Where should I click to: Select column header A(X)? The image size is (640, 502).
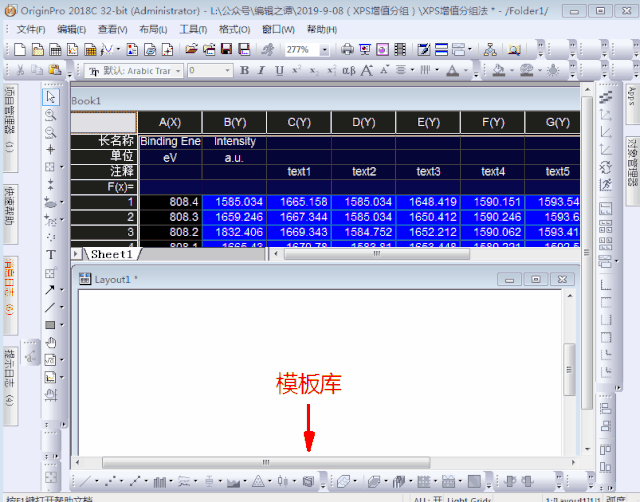(170, 122)
